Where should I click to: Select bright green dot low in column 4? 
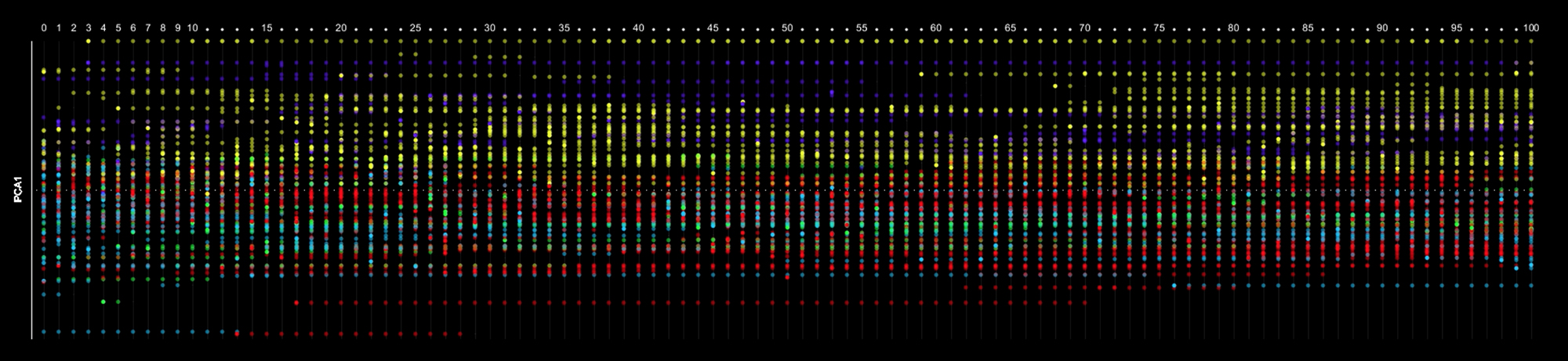tap(103, 301)
